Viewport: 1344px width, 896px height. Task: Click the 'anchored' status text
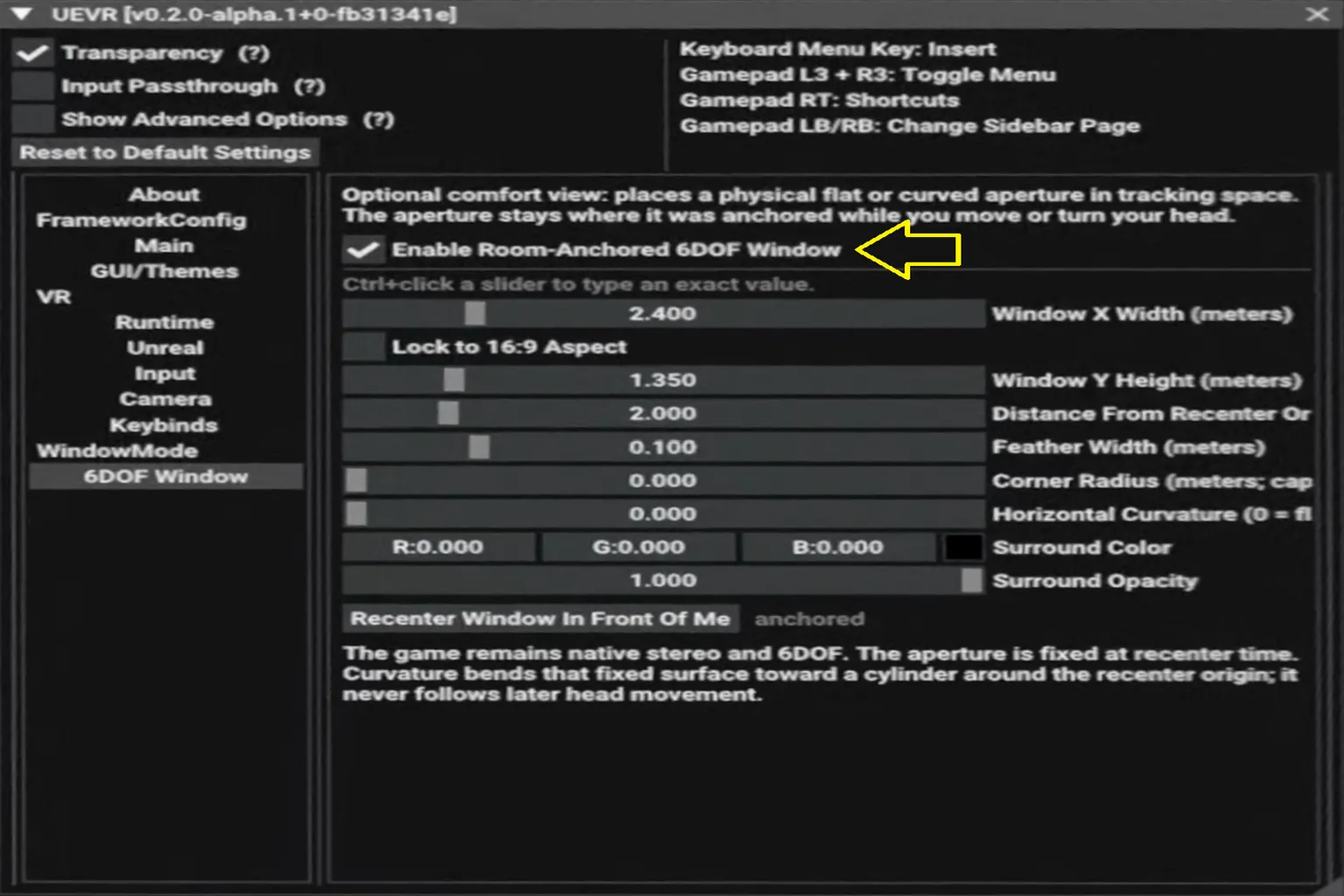(809, 619)
